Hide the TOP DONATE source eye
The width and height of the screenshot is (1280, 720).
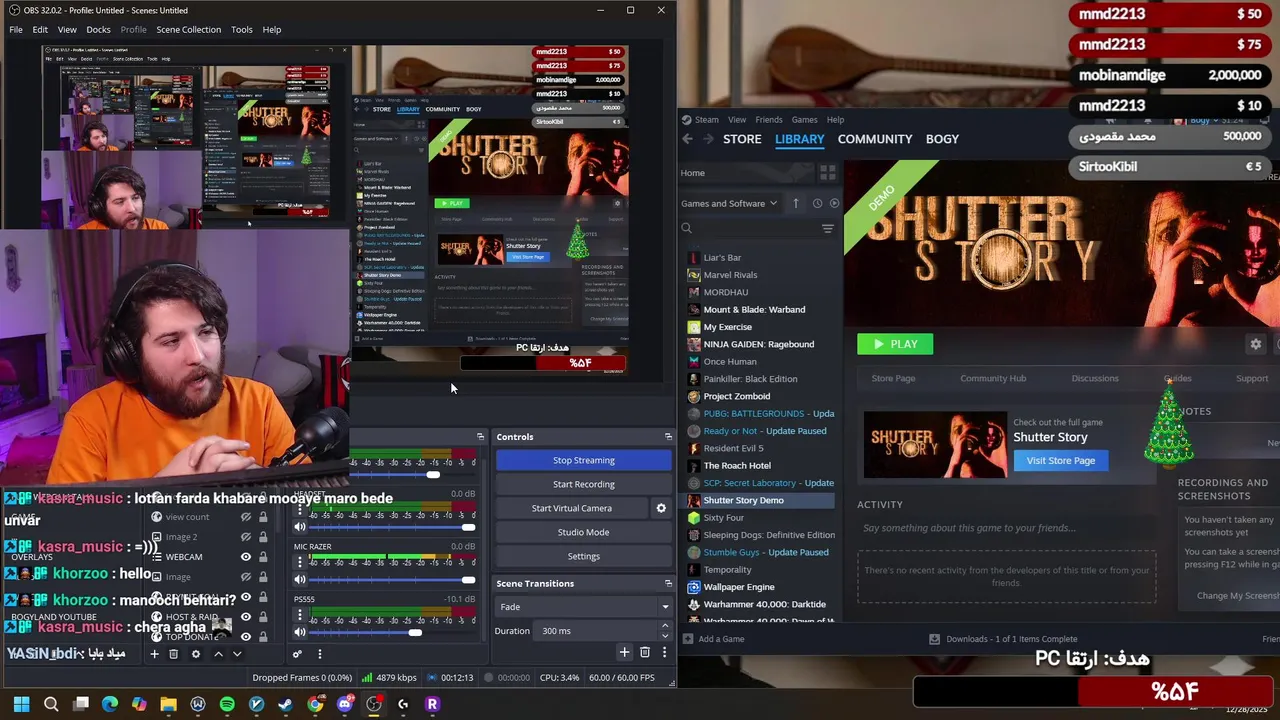245,637
